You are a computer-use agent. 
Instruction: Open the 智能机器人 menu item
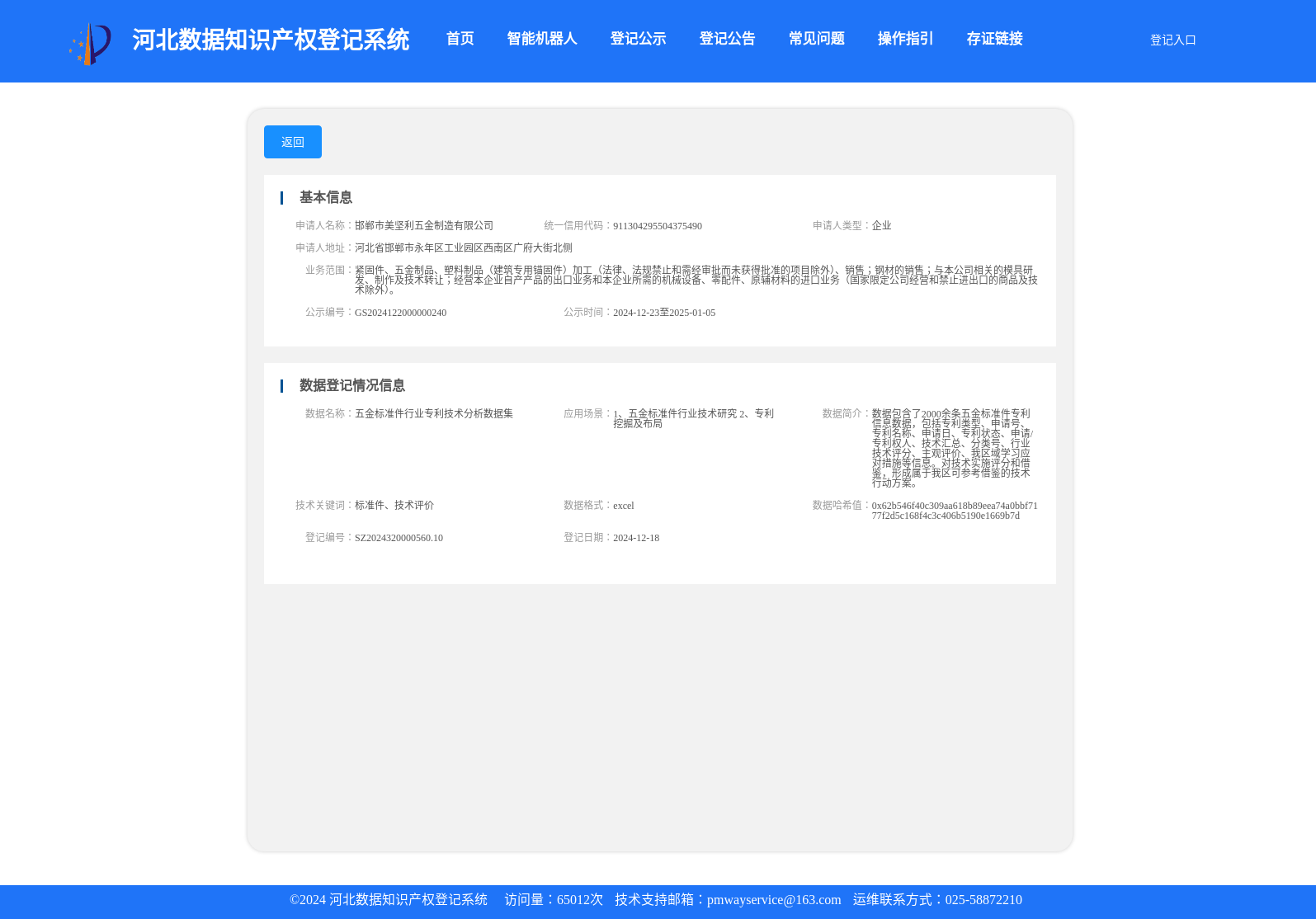541,39
